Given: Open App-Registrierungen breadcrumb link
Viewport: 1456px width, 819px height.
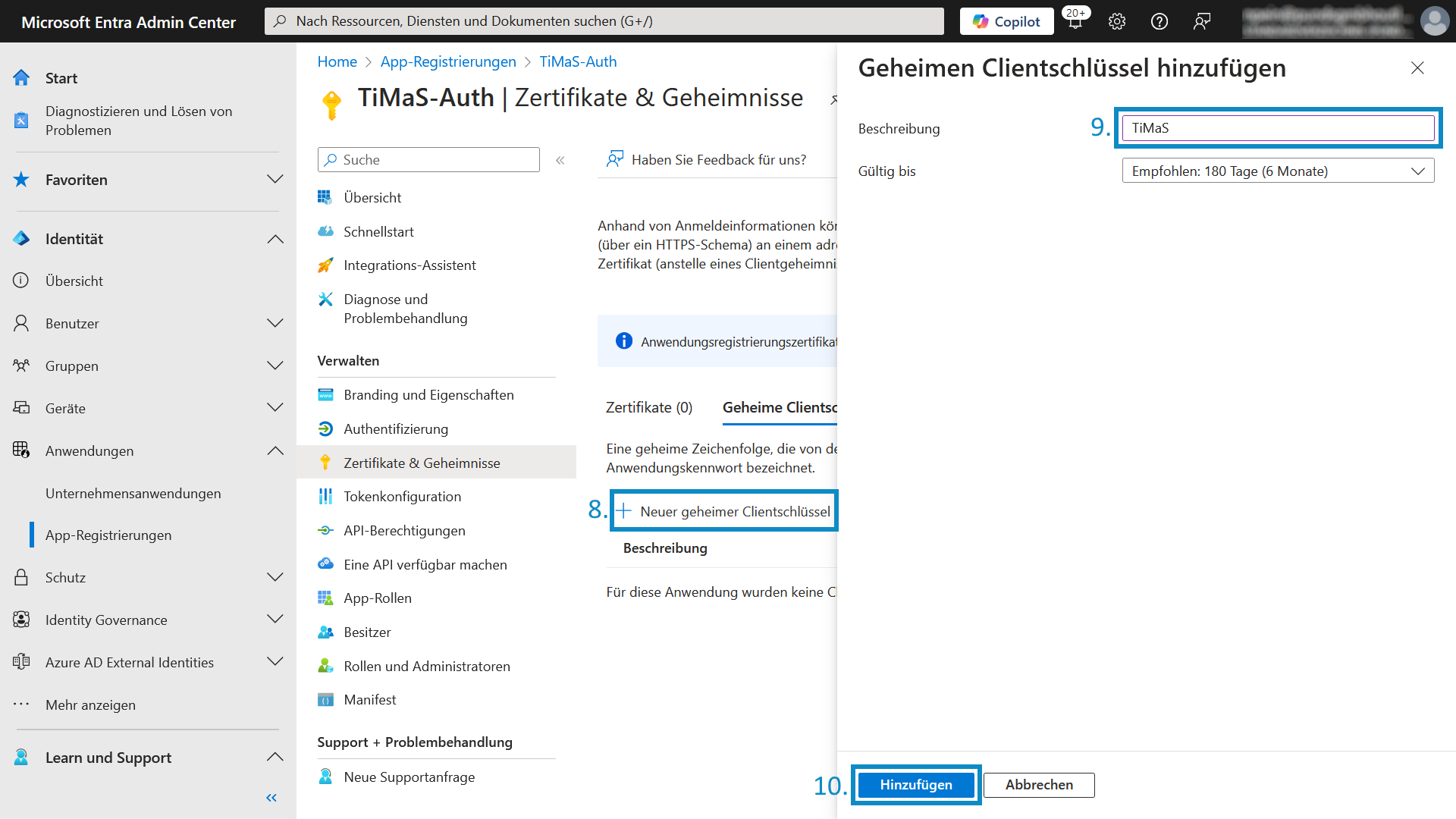Looking at the screenshot, I should (448, 62).
